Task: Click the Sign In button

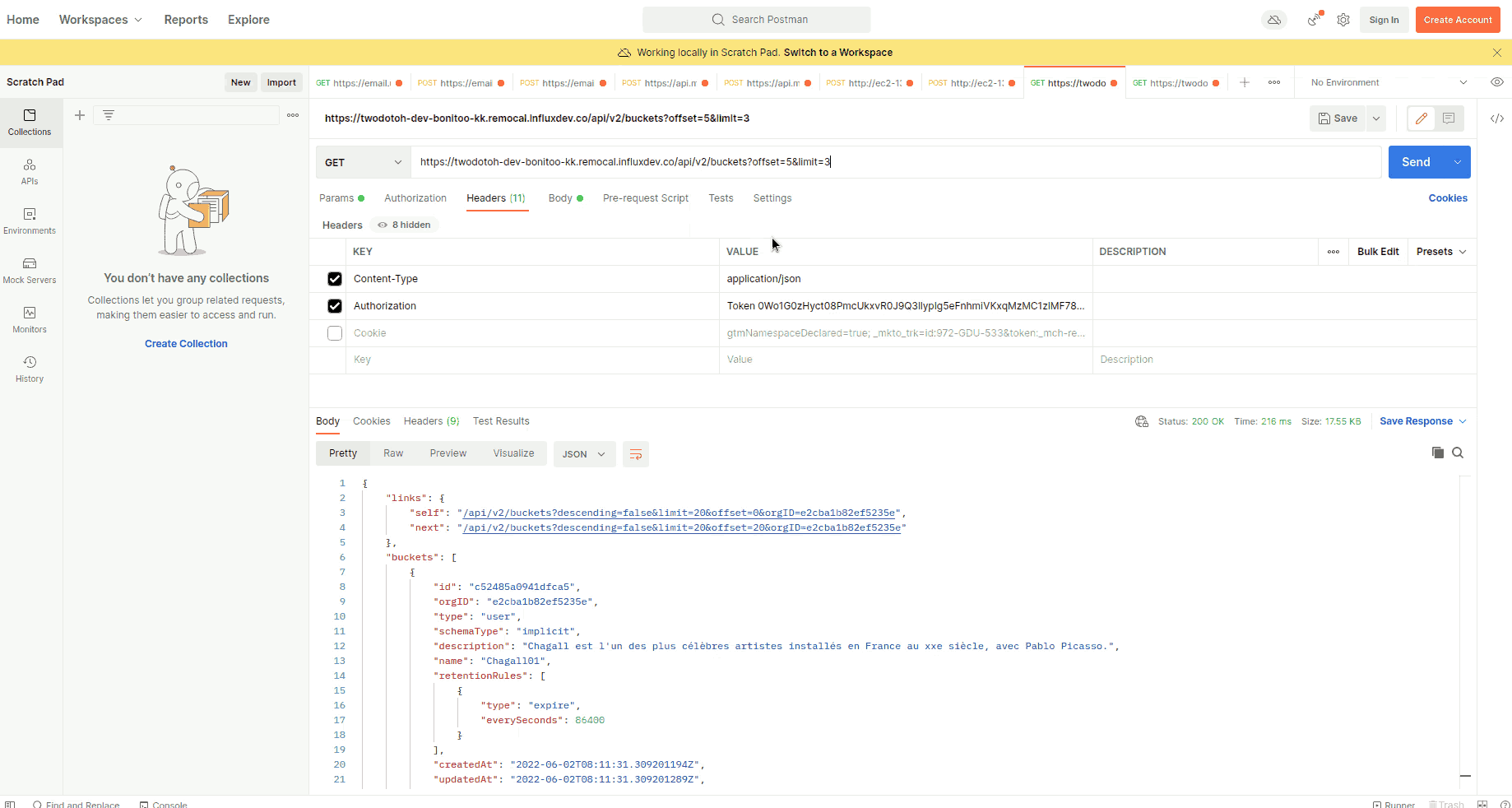Action: [1384, 20]
